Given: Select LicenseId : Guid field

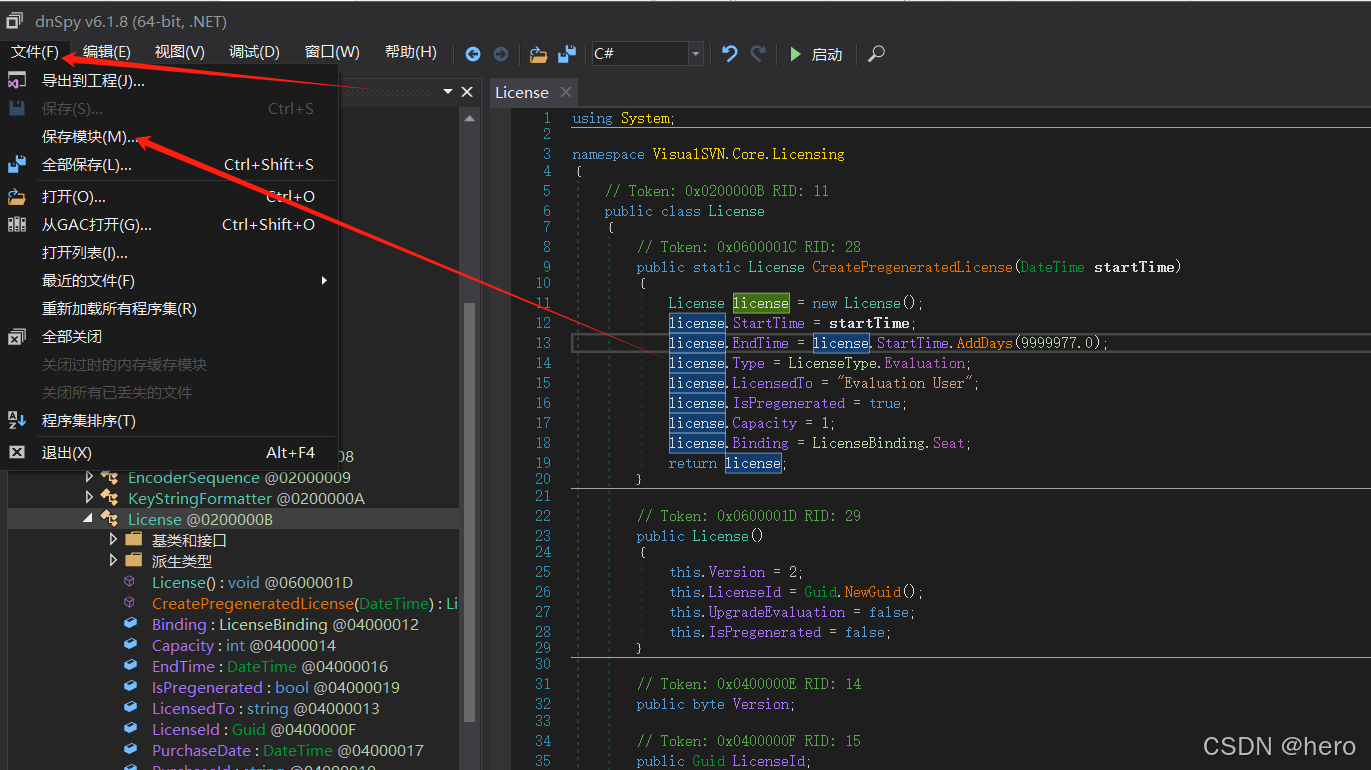Looking at the screenshot, I should pos(253,730).
